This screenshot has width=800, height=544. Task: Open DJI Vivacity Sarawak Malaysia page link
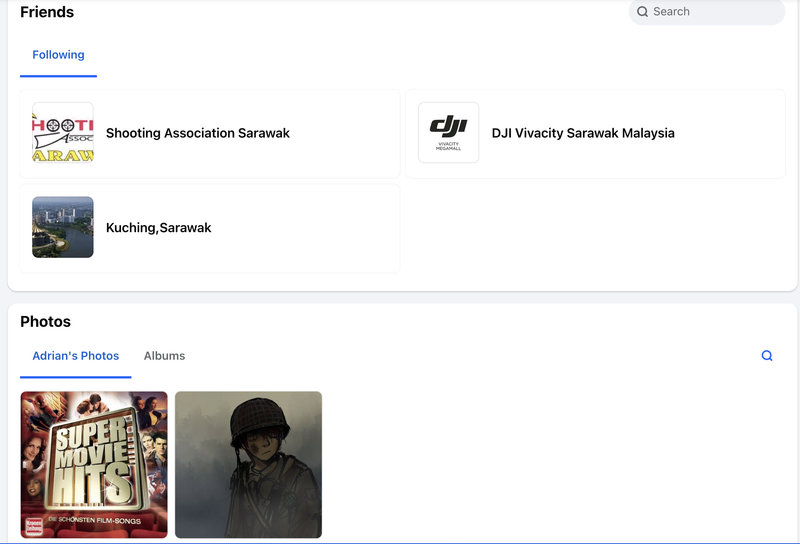583,133
